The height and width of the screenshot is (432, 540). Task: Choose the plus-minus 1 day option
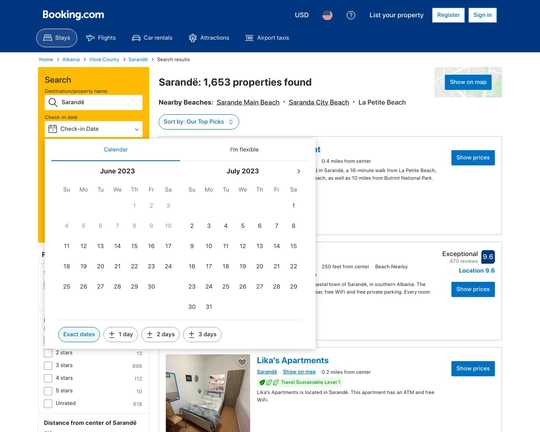[121, 335]
